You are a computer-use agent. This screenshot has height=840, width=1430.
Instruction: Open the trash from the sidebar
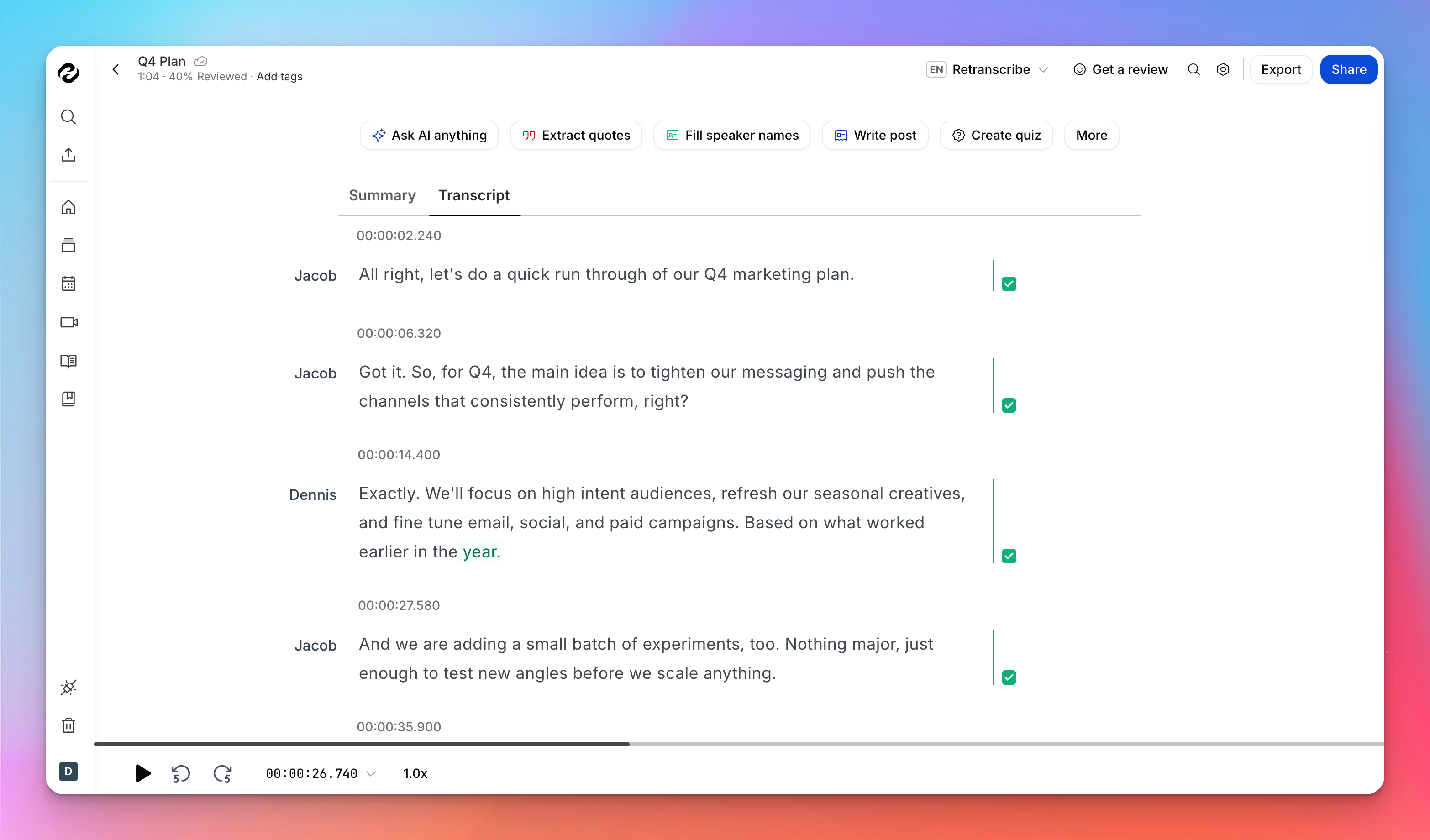pos(68,725)
